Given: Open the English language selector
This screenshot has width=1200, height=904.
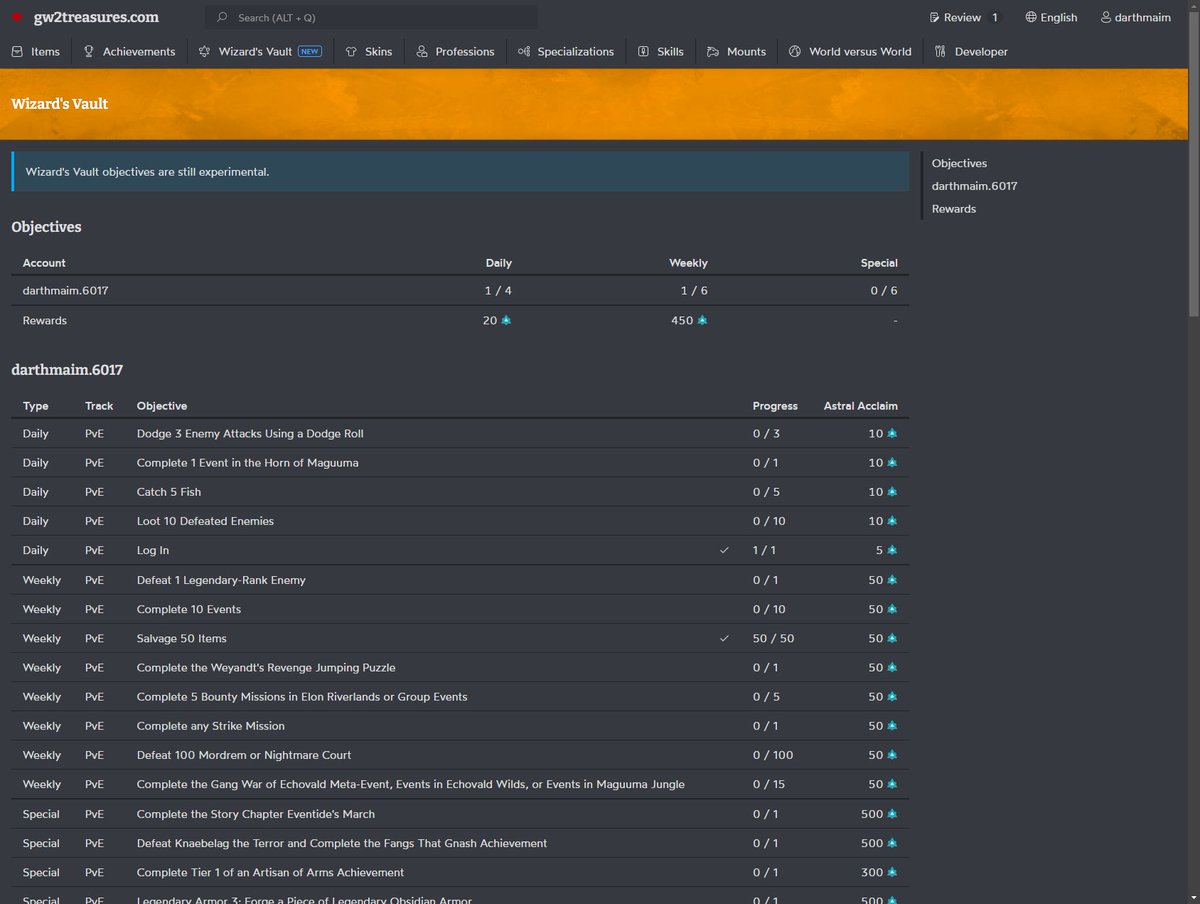Looking at the screenshot, I should click(x=1051, y=17).
